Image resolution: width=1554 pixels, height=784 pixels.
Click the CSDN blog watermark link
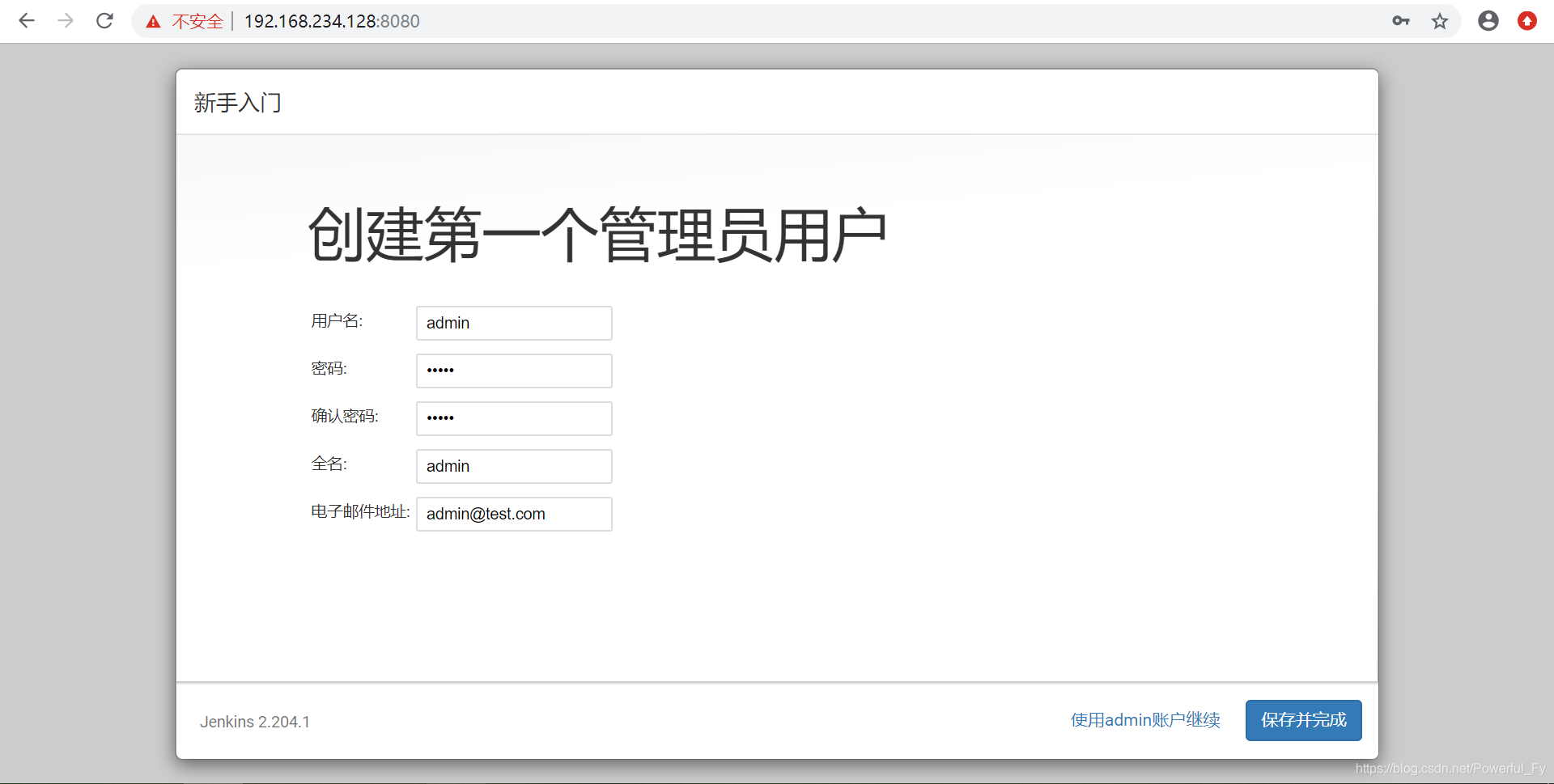pos(1451,769)
